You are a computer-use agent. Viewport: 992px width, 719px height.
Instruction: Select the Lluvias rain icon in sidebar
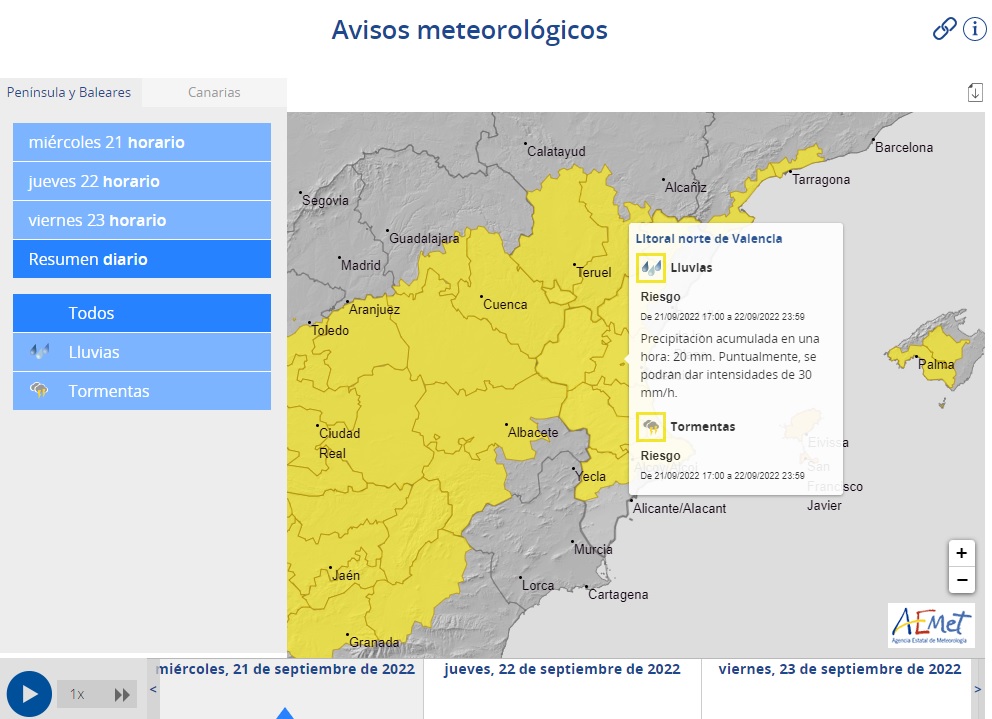coord(37,352)
